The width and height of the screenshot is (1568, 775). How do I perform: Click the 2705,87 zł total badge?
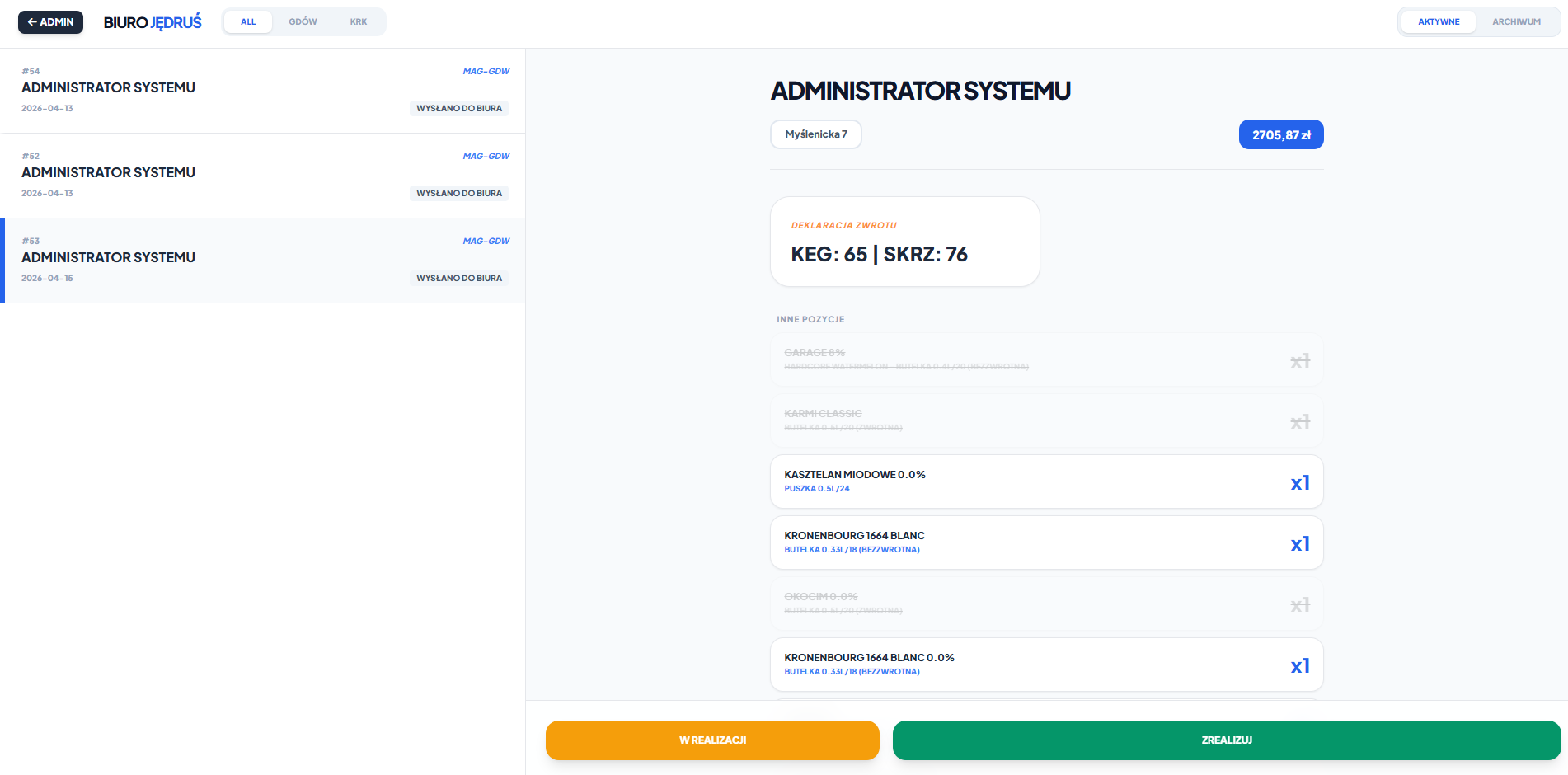[x=1280, y=135]
